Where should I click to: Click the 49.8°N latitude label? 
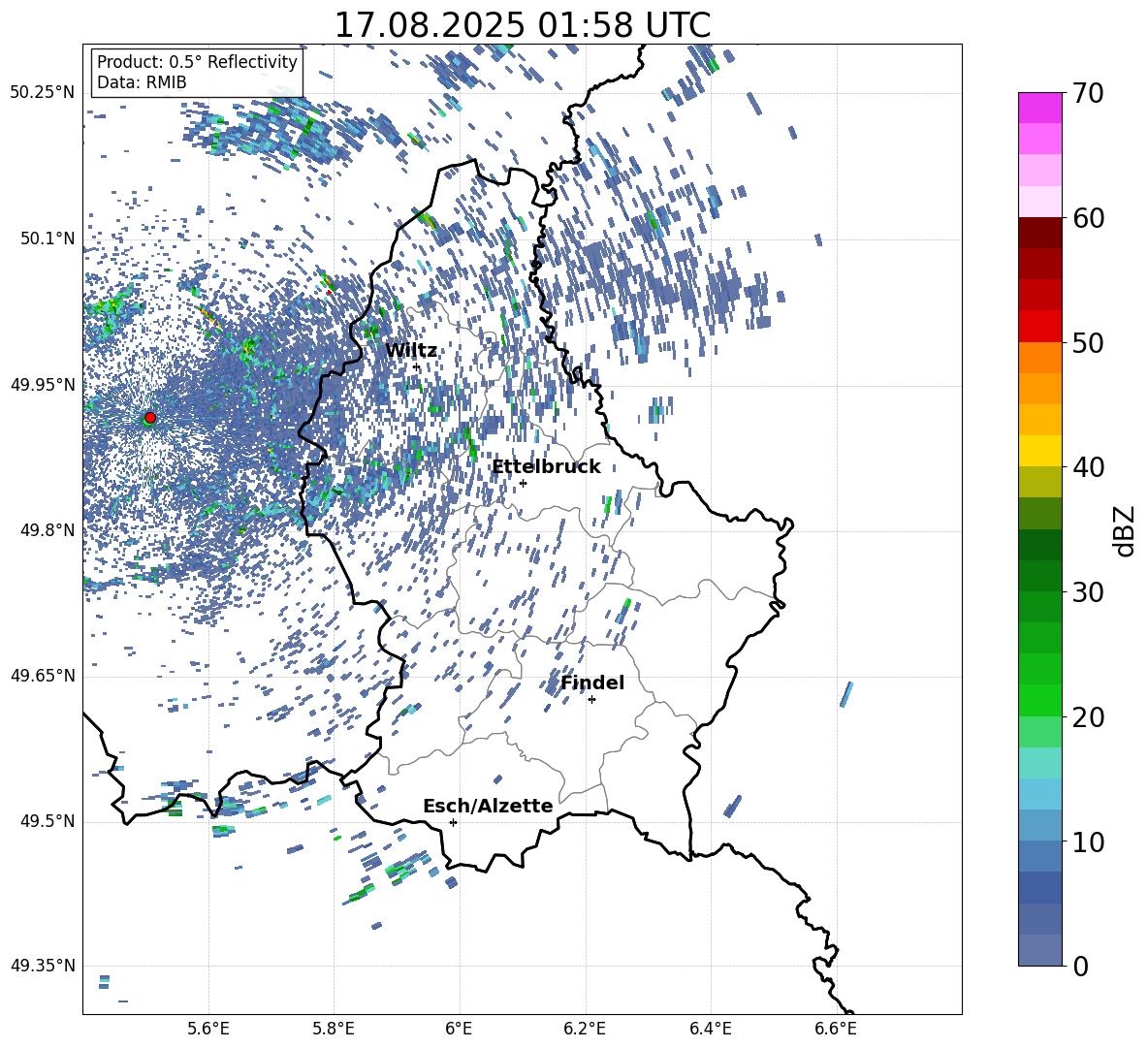48,530
